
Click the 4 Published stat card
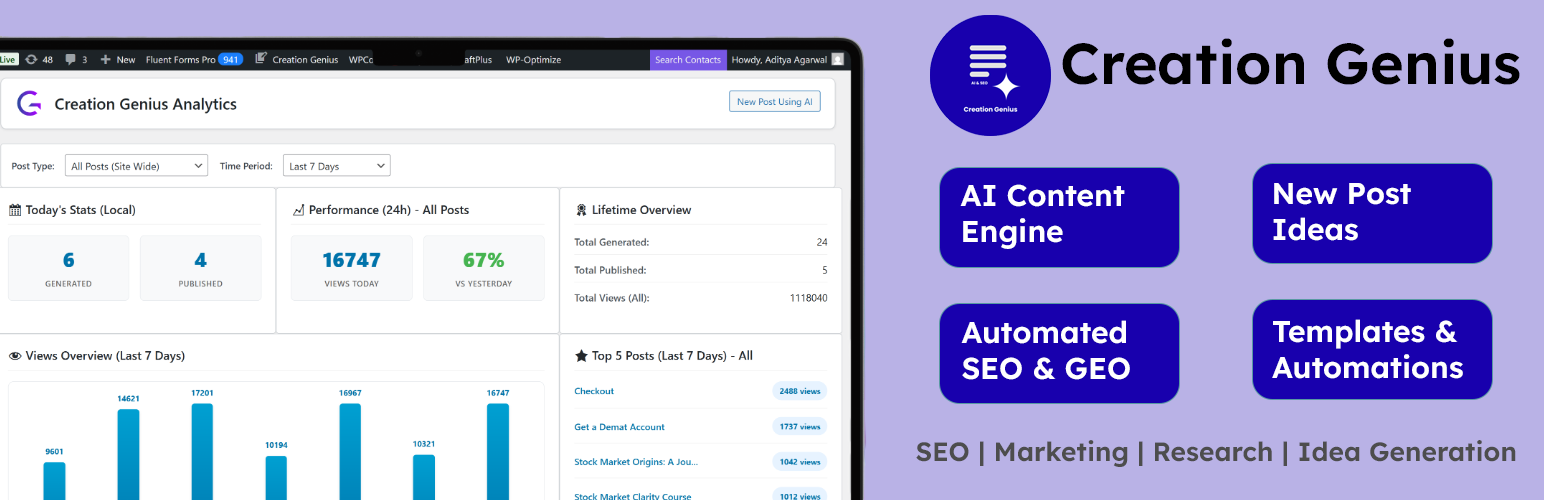tap(200, 268)
